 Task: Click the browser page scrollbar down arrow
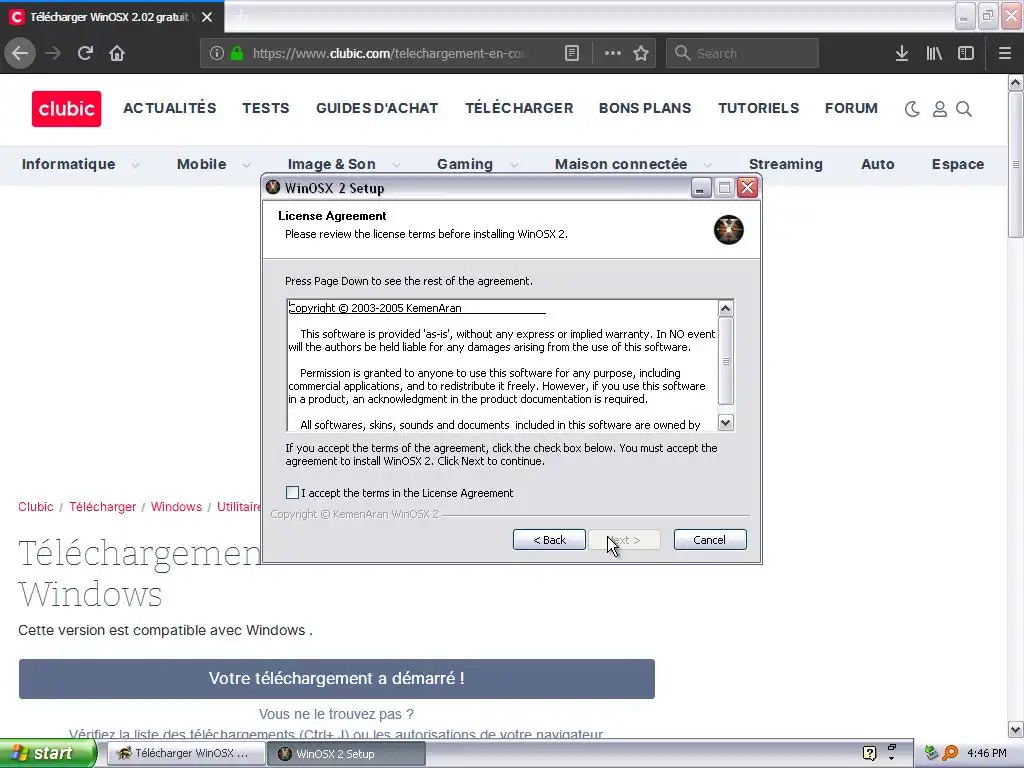1015,729
